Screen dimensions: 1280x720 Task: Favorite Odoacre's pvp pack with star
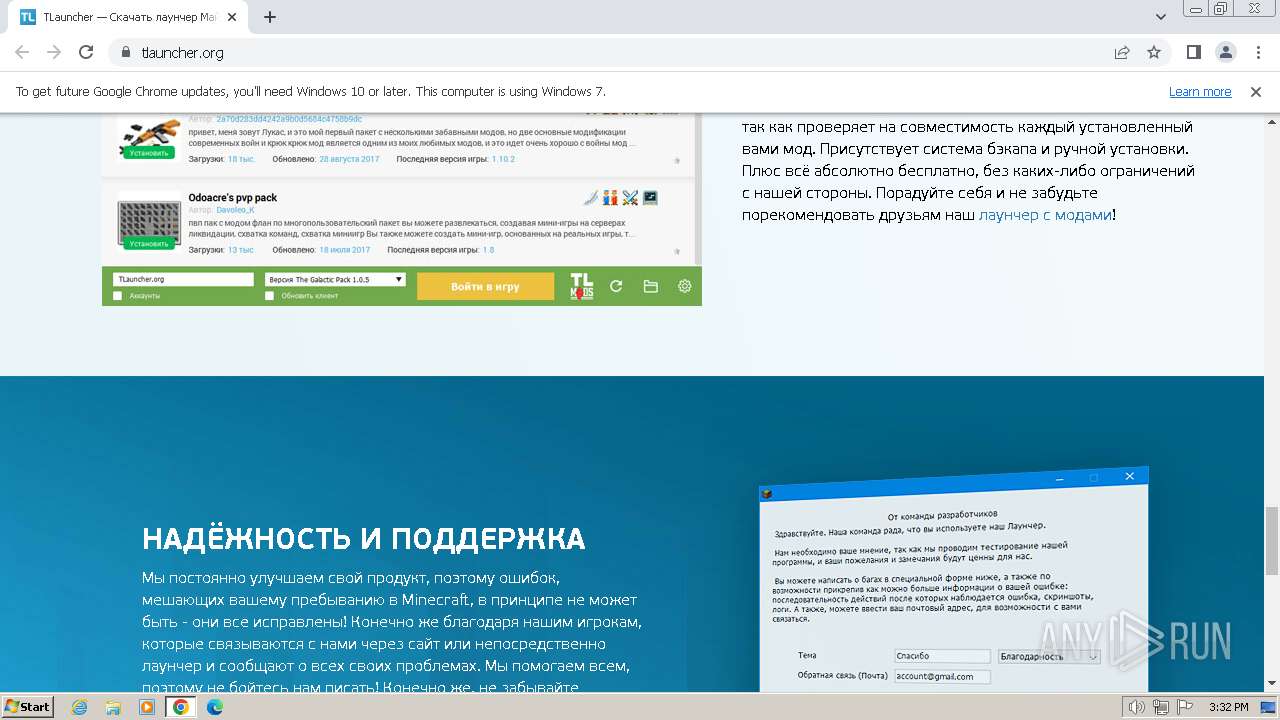click(676, 250)
